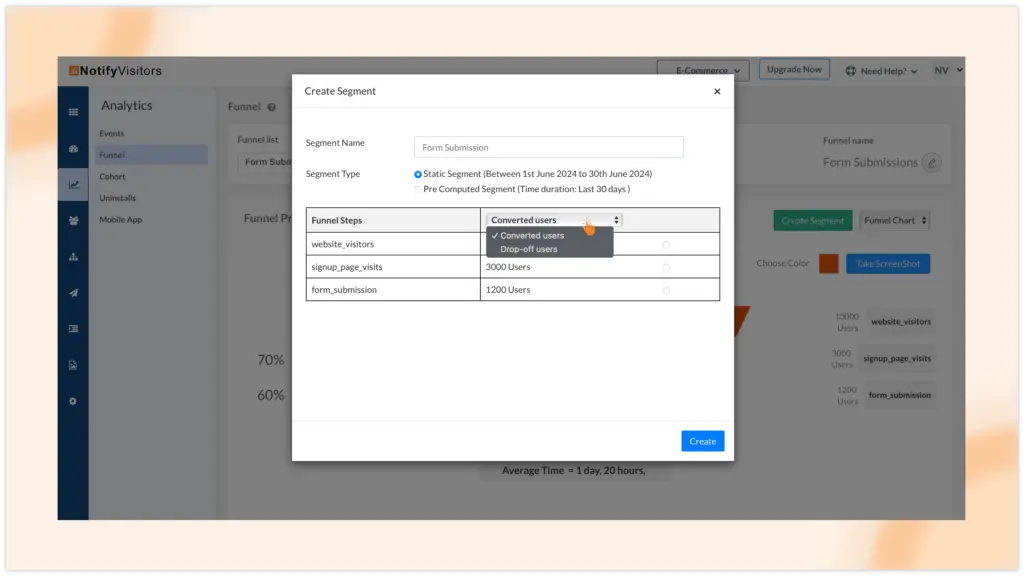Expand the Funnel Chart dropdown
This screenshot has width=1024, height=576.
tap(895, 220)
